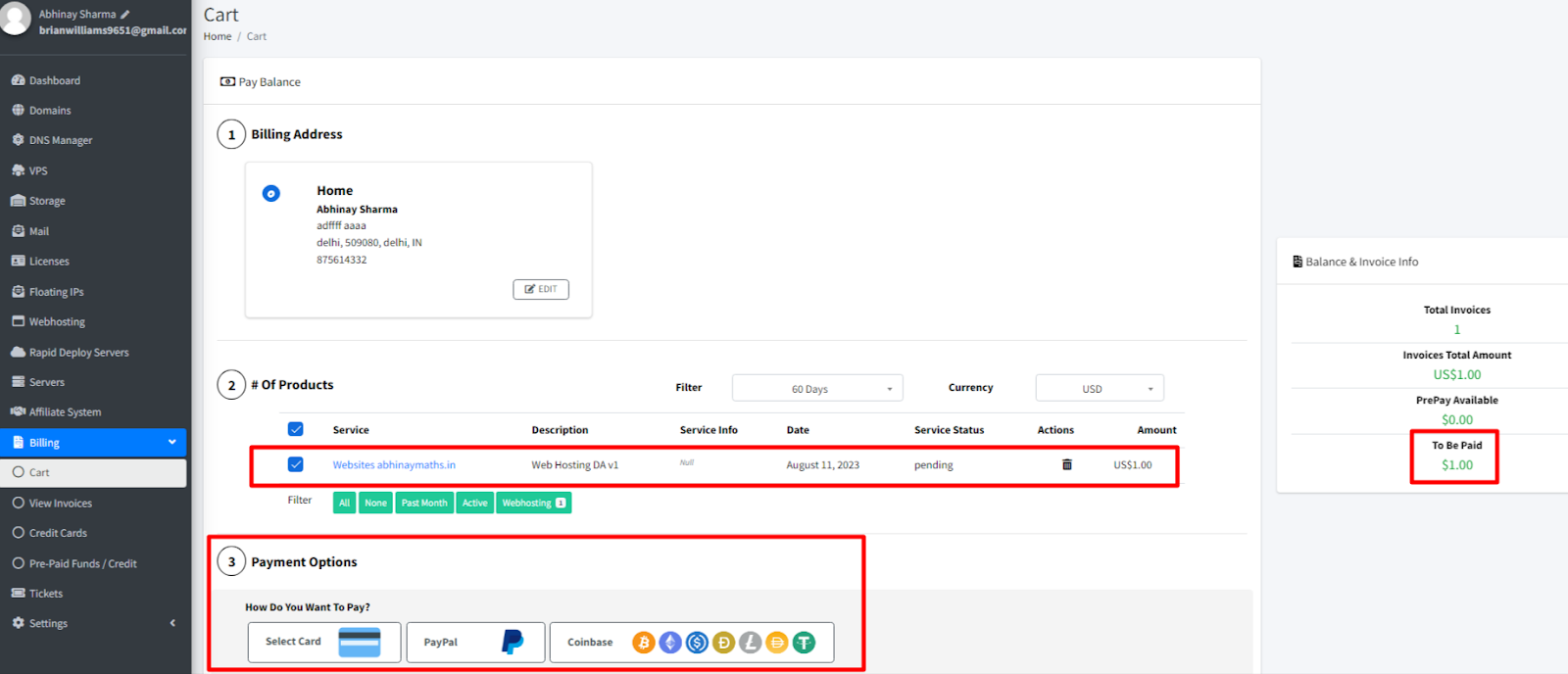
Task: Collapse the Billing menu chevron
Action: 172,442
